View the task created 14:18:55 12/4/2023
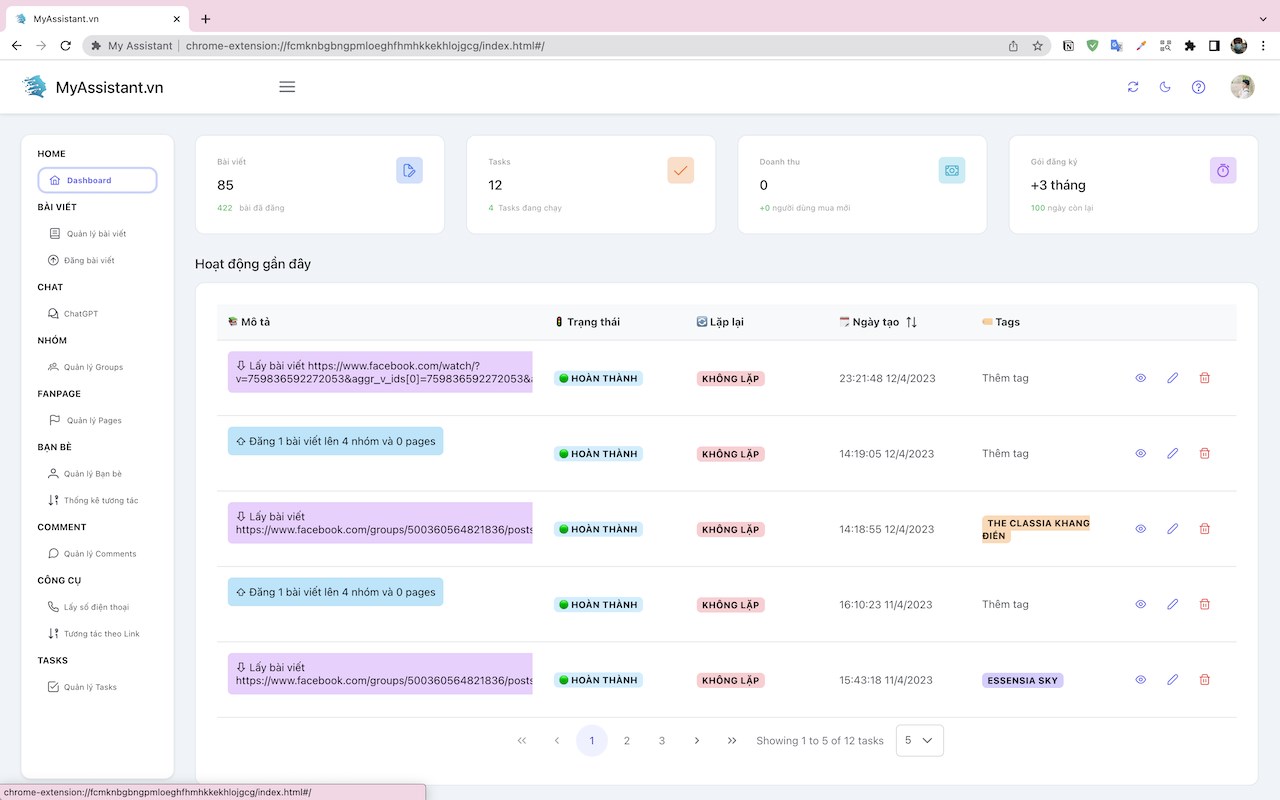The height and width of the screenshot is (800, 1280). coord(1140,529)
